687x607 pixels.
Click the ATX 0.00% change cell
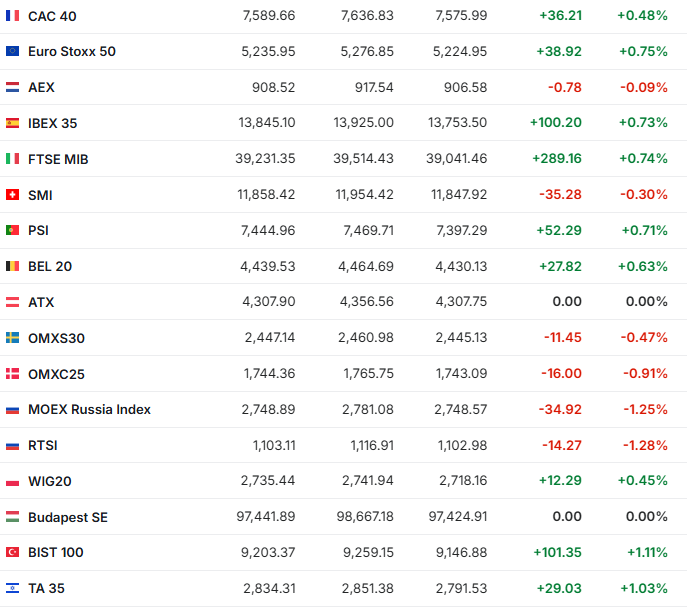[x=646, y=302]
